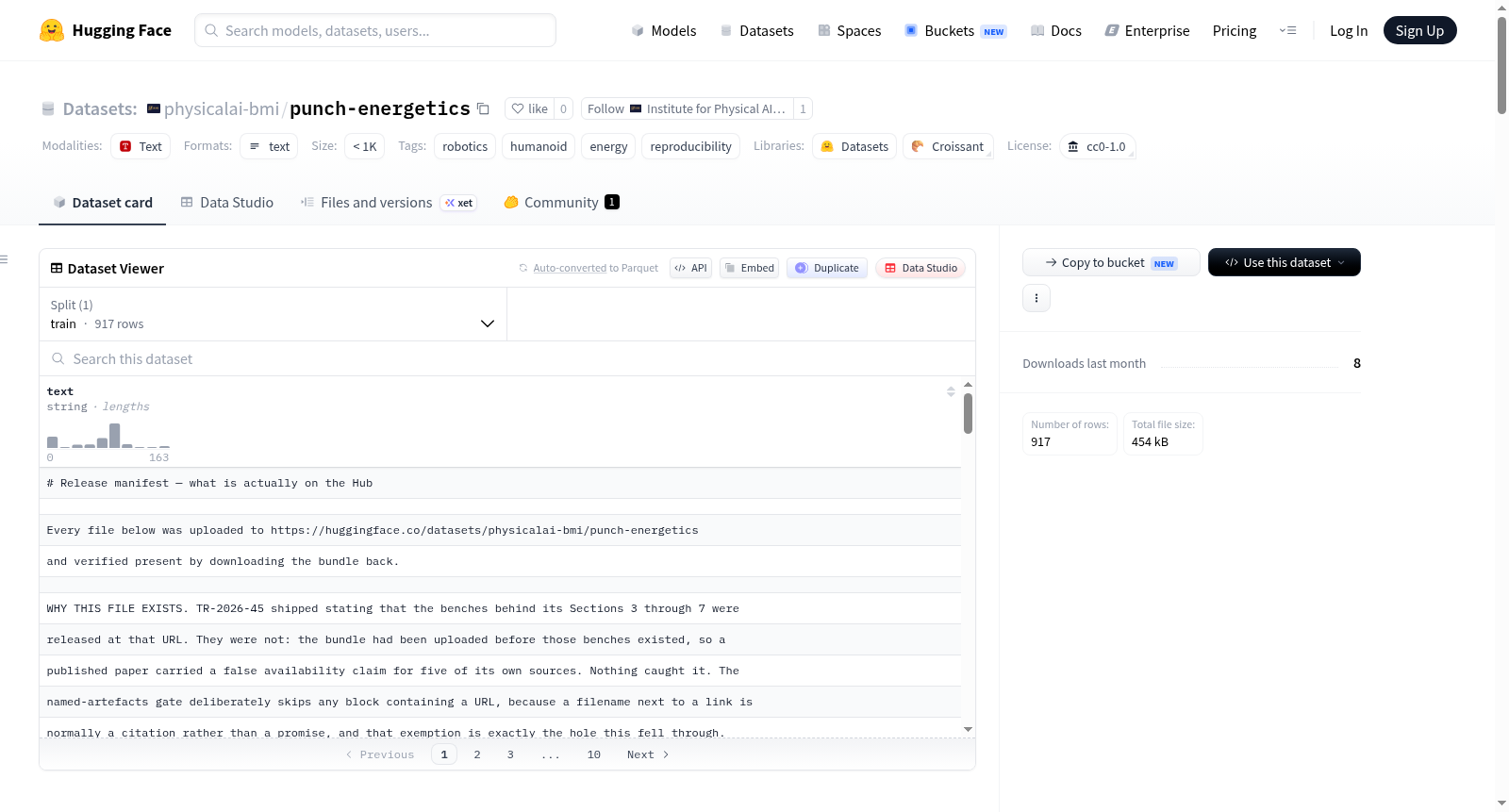Click the Duplicate button

coord(827,268)
